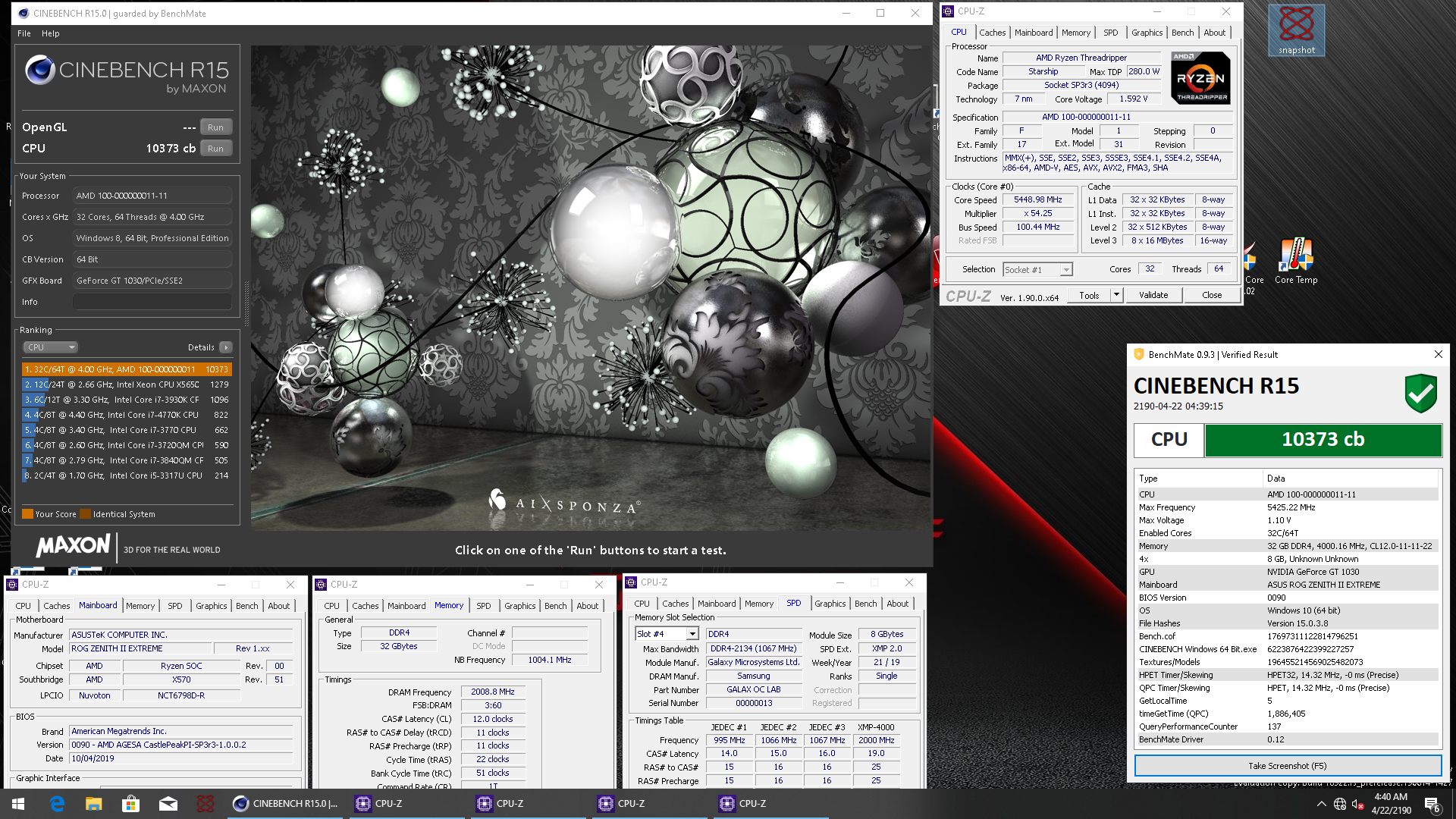Click Validate button in CPU-Z

(1153, 295)
